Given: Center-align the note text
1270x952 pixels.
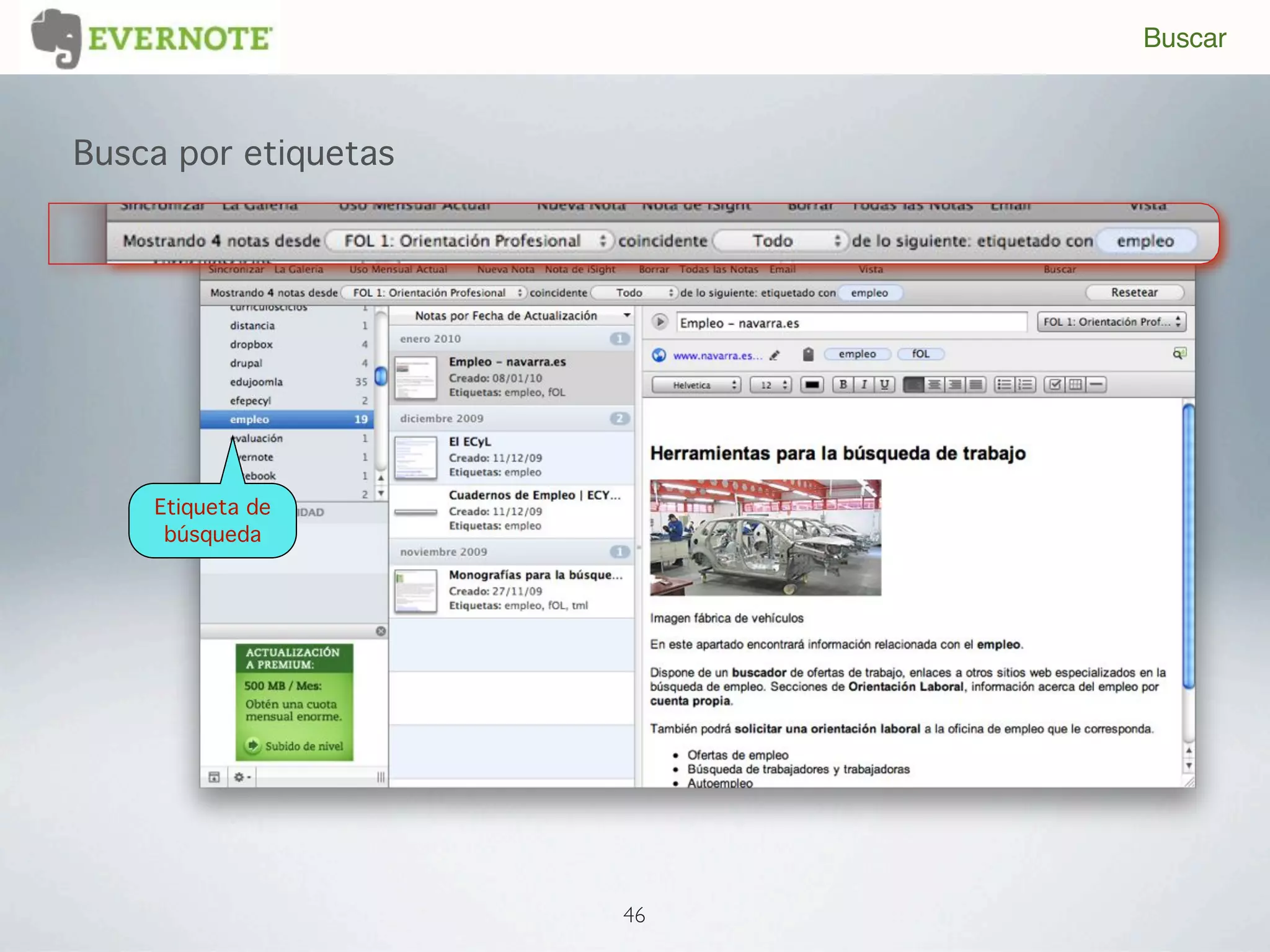Looking at the screenshot, I should [x=934, y=384].
